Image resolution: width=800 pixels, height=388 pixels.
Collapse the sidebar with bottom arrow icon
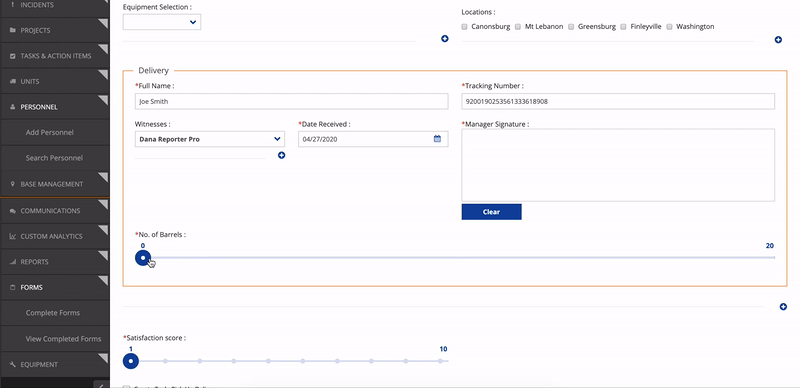click(101, 384)
